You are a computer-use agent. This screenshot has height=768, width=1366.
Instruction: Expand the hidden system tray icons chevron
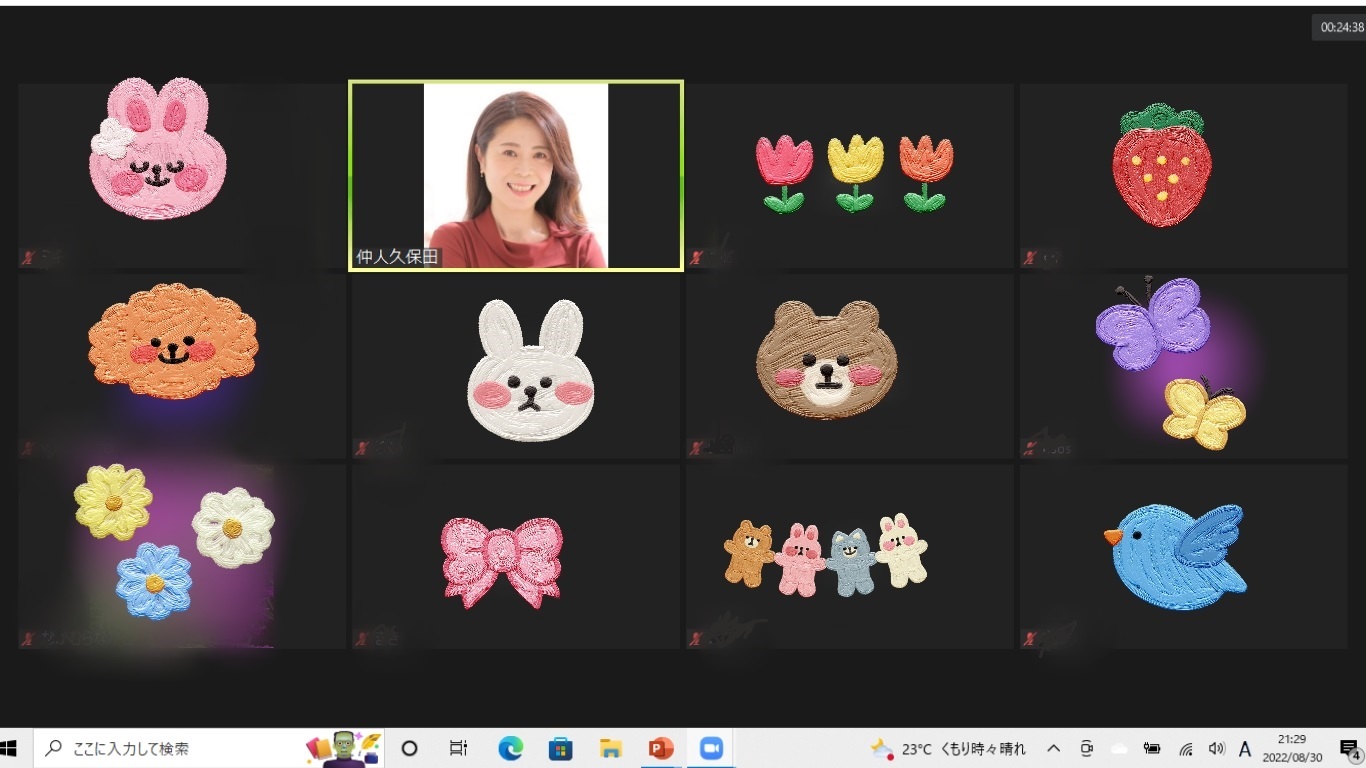1053,748
